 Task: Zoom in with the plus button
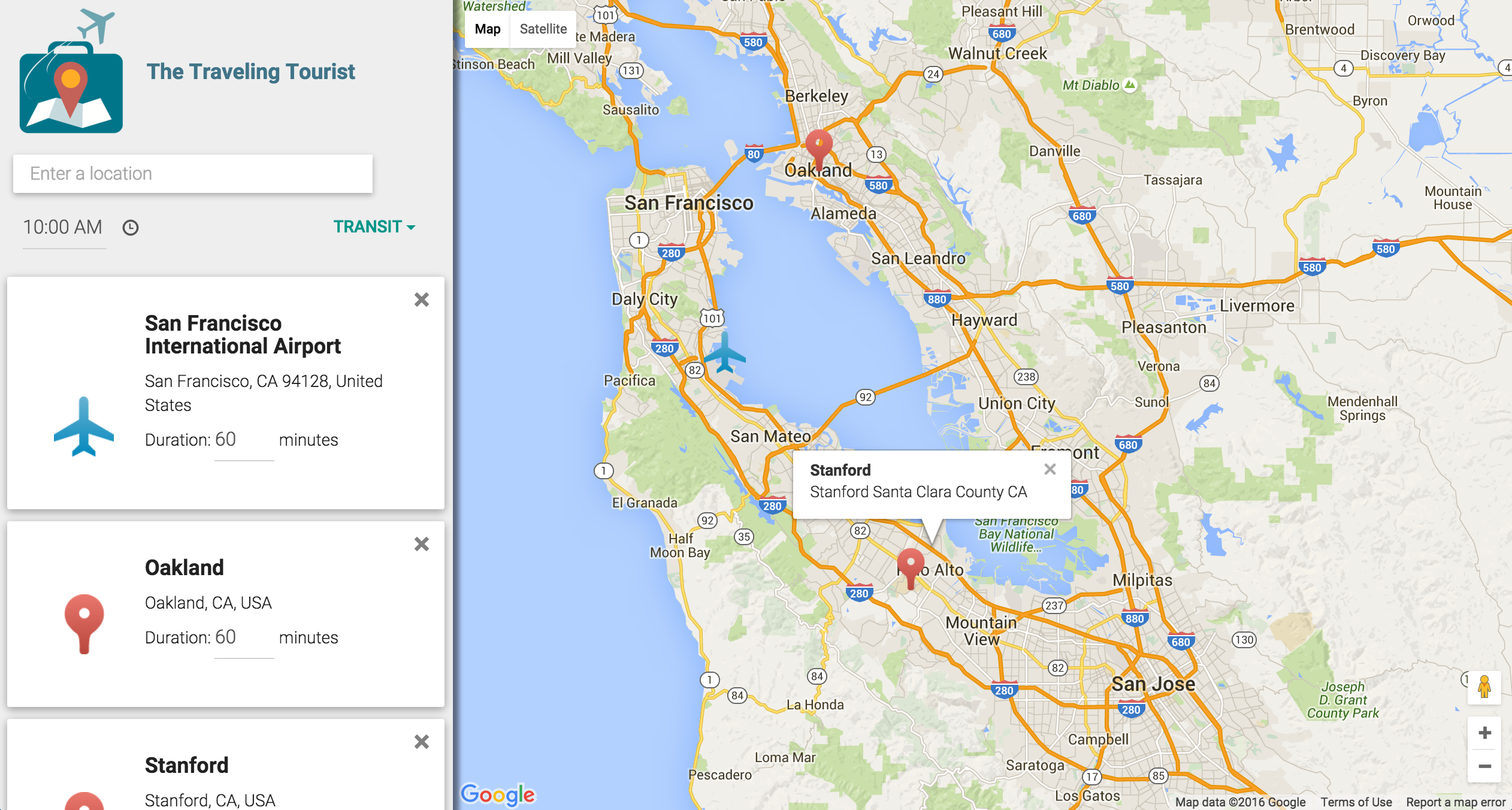[x=1484, y=733]
